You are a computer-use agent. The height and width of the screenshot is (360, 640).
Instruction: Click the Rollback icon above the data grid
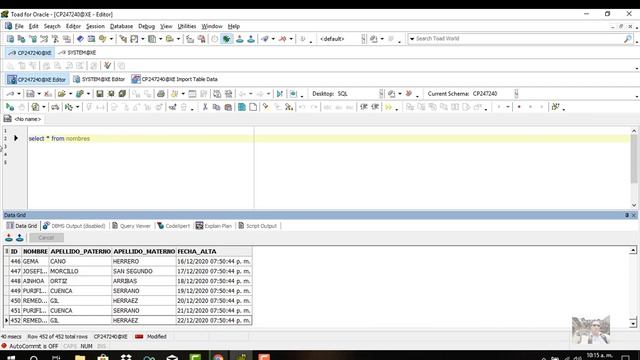tap(20, 238)
